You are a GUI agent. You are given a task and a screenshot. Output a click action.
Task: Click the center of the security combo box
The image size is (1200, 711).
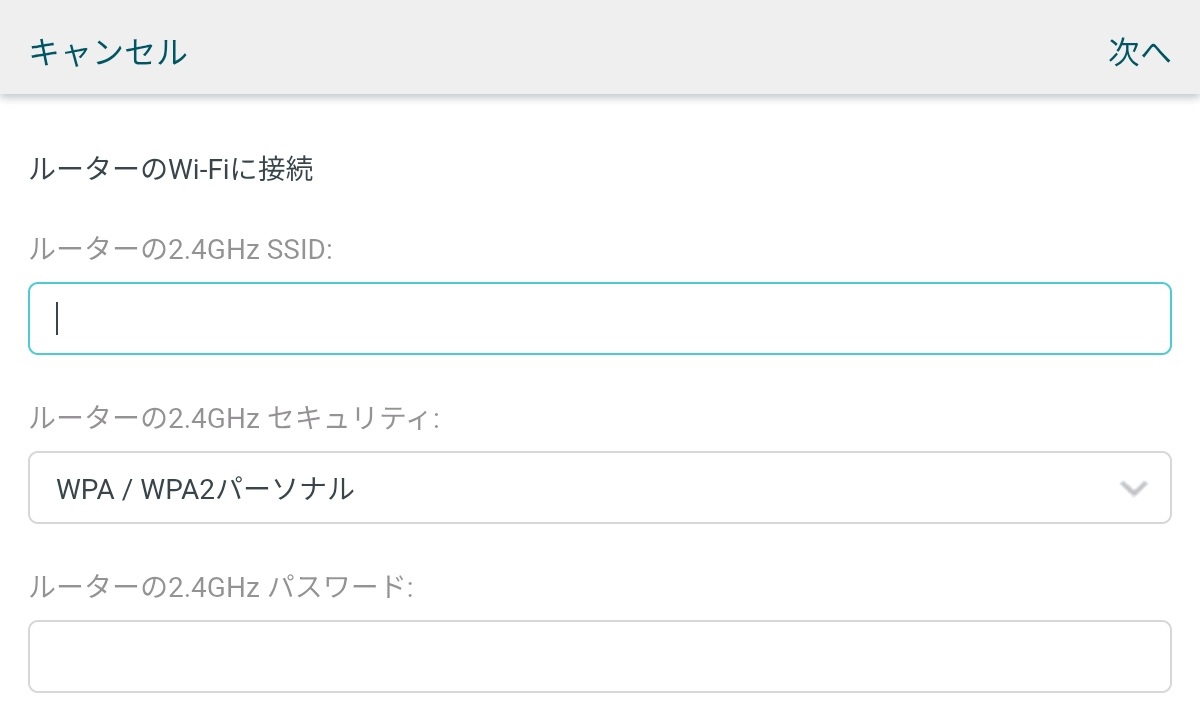pos(600,488)
